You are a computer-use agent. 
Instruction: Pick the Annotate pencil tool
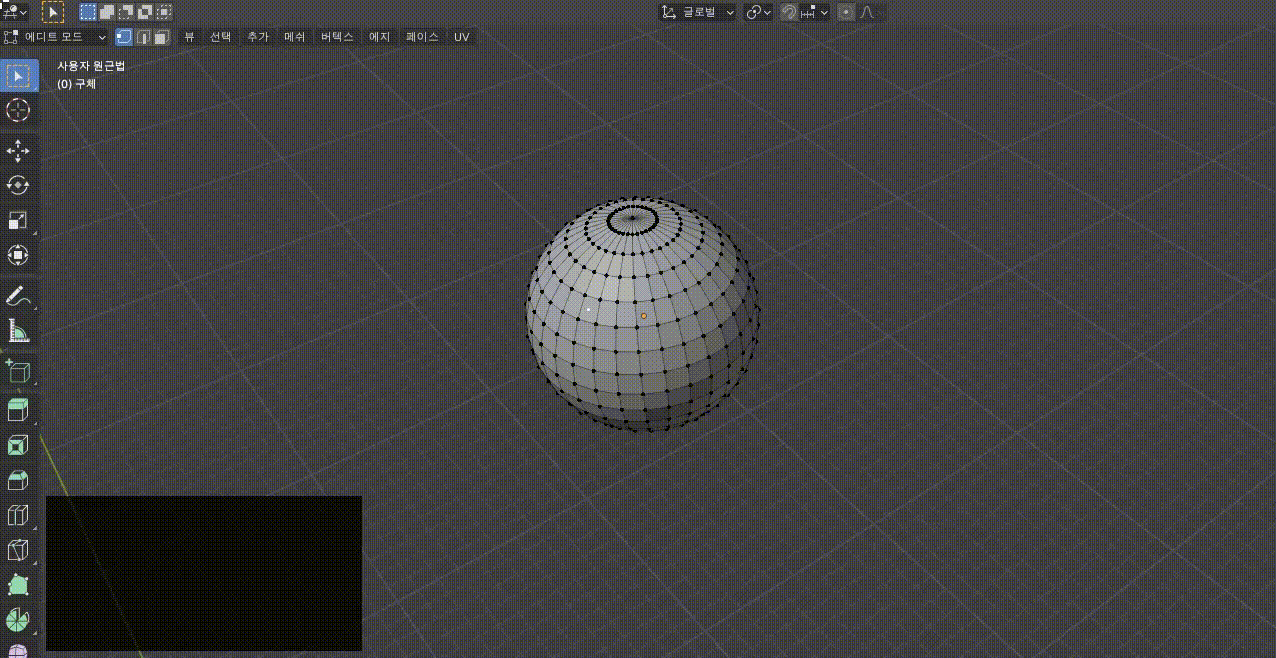pos(18,296)
